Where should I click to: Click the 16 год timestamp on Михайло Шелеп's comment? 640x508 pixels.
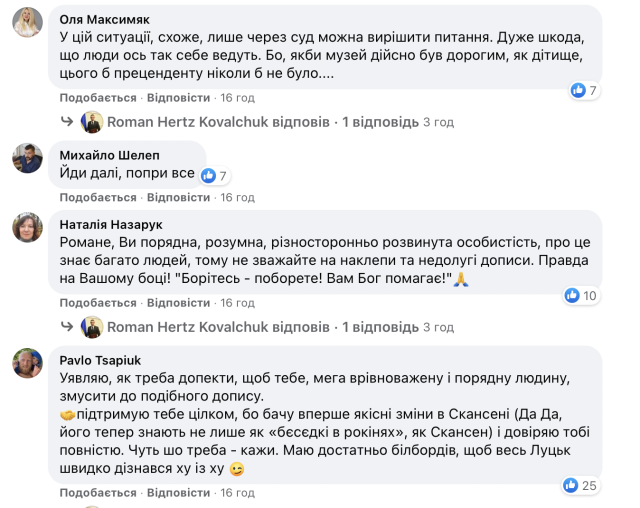coord(238,198)
